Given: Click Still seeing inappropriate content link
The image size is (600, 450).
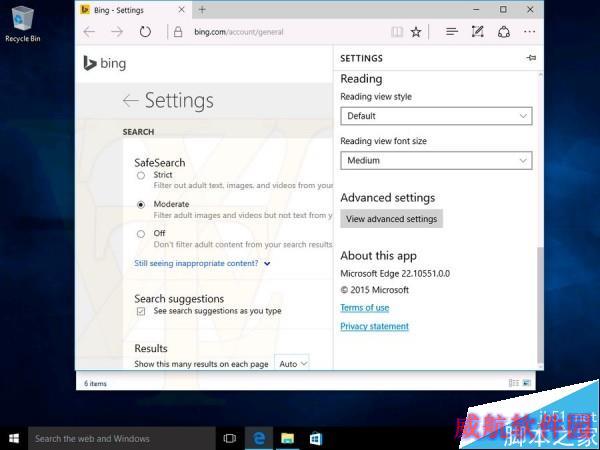Looking at the screenshot, I should pos(196,263).
